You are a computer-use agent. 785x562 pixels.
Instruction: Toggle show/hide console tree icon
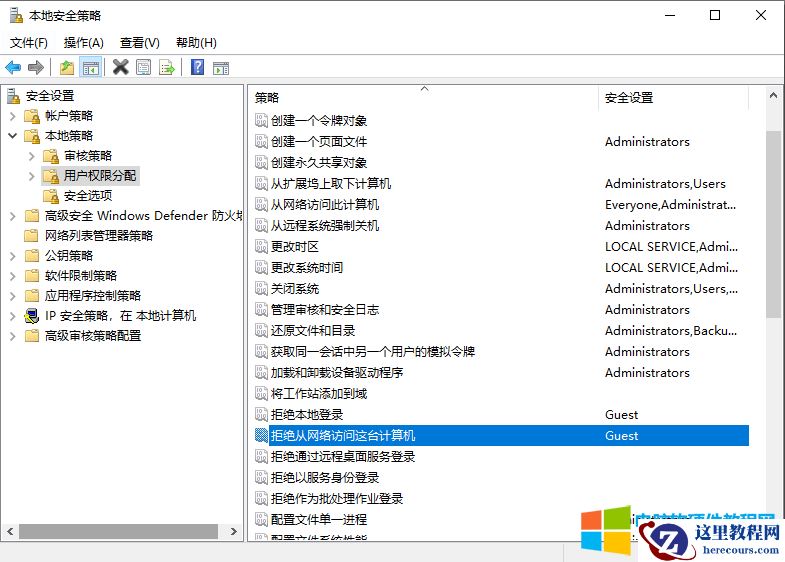click(91, 68)
